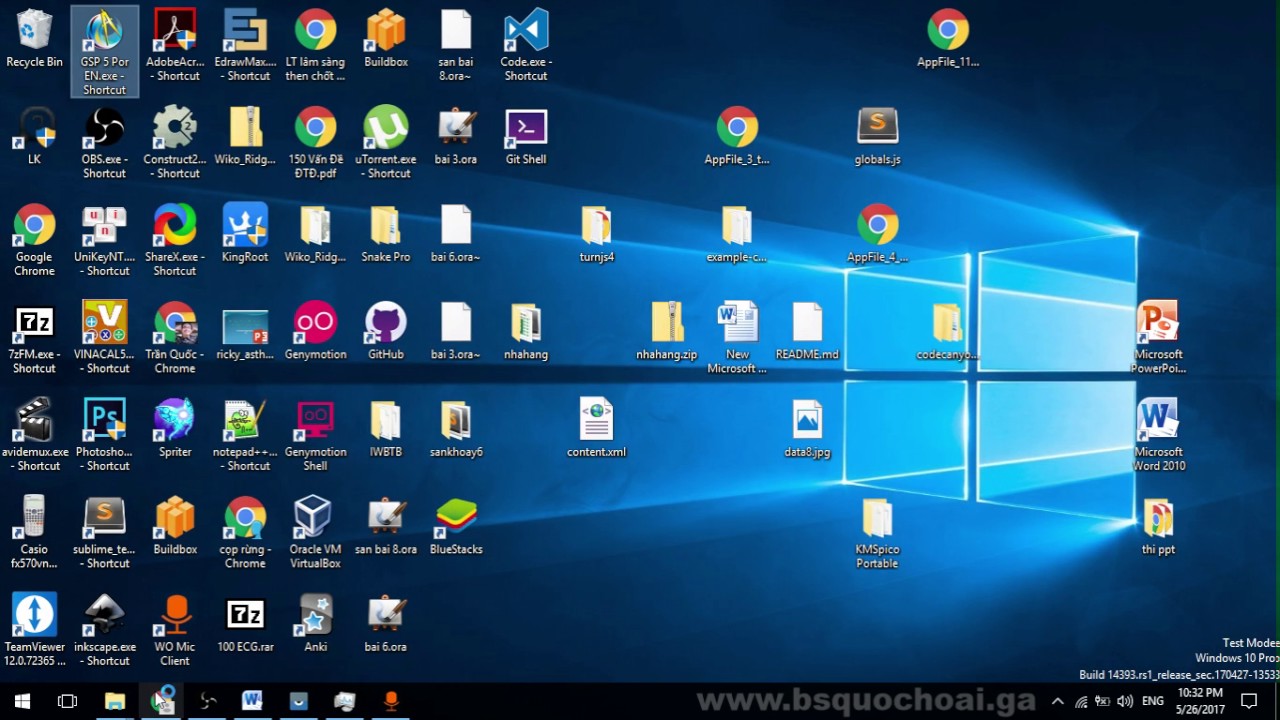The width and height of the screenshot is (1280, 720).
Task: Select the sankhoay6 folder
Action: (456, 428)
